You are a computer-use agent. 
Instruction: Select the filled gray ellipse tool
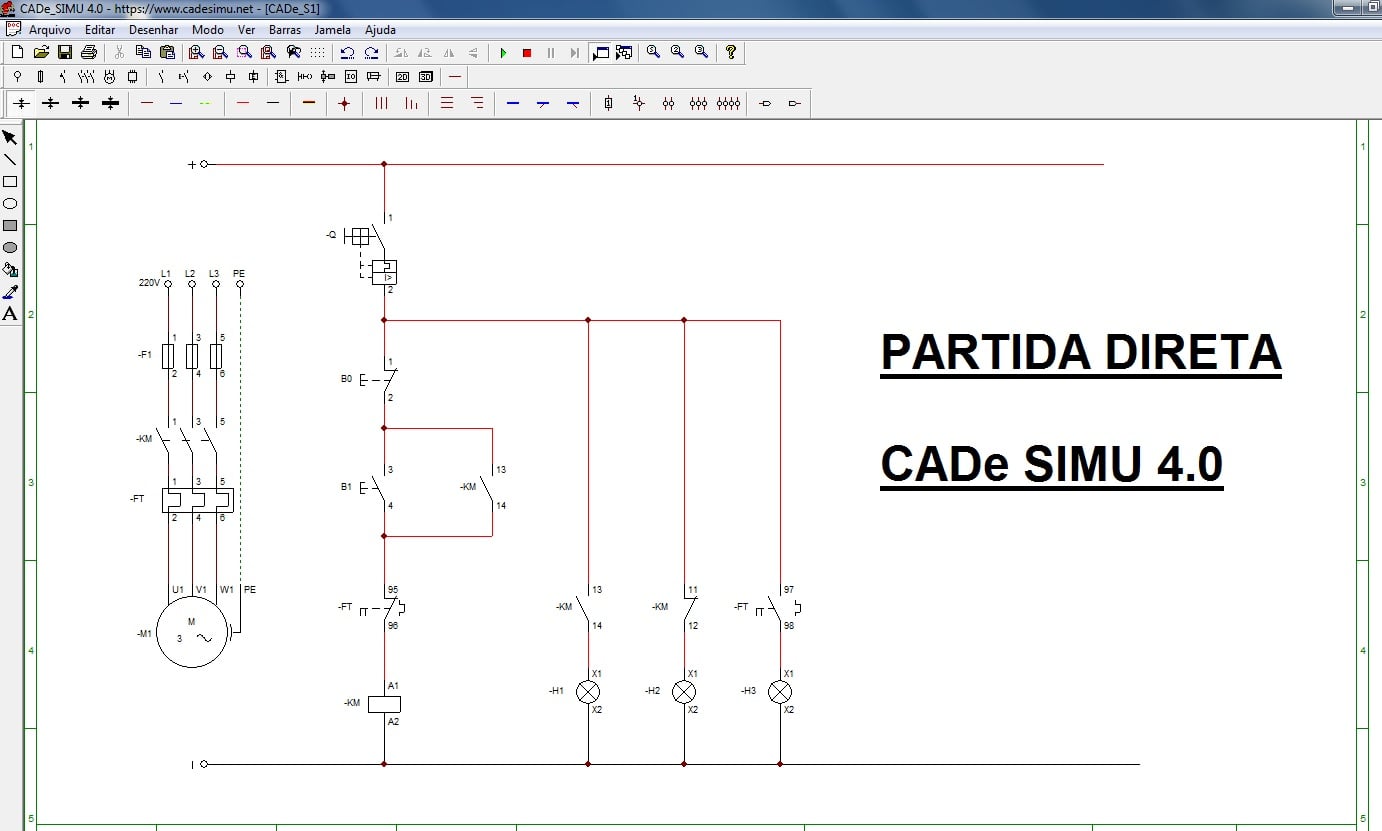coord(10,247)
